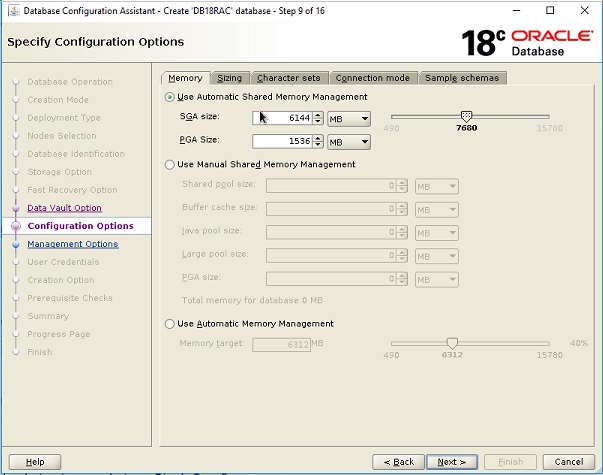Screen dimensions: 603x475
Task: Open Buffer cache size MB dropdown
Action: [436, 210]
